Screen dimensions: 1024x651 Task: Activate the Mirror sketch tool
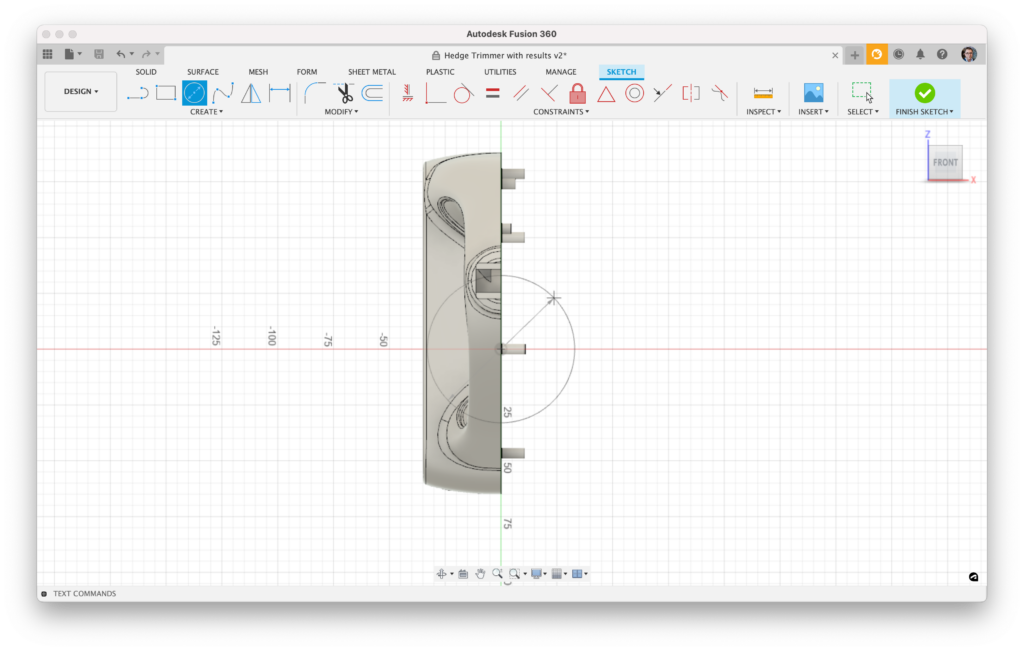tap(251, 93)
